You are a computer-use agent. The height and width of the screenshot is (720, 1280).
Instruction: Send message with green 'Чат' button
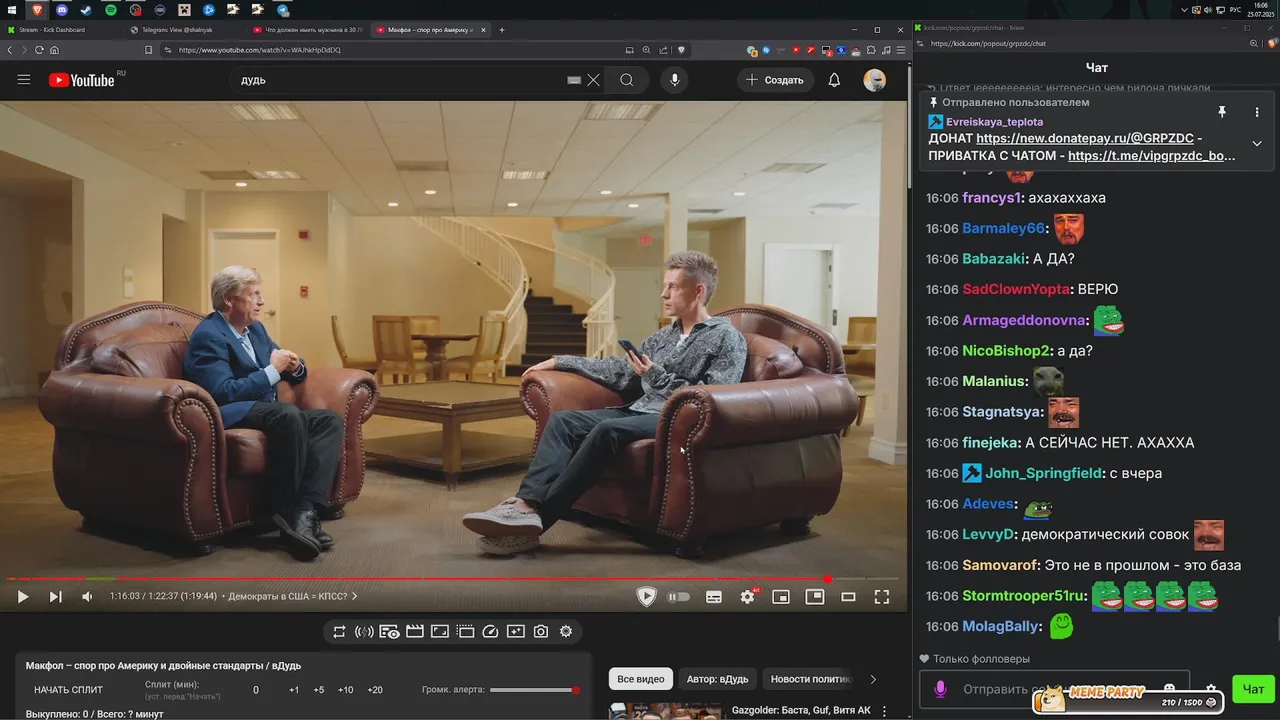coord(1253,689)
